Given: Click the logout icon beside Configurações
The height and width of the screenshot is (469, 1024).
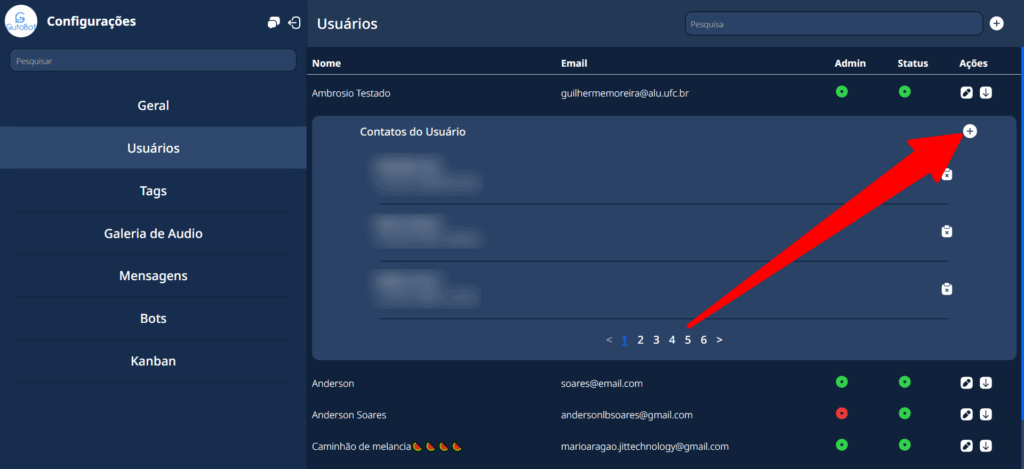Looking at the screenshot, I should 294,23.
